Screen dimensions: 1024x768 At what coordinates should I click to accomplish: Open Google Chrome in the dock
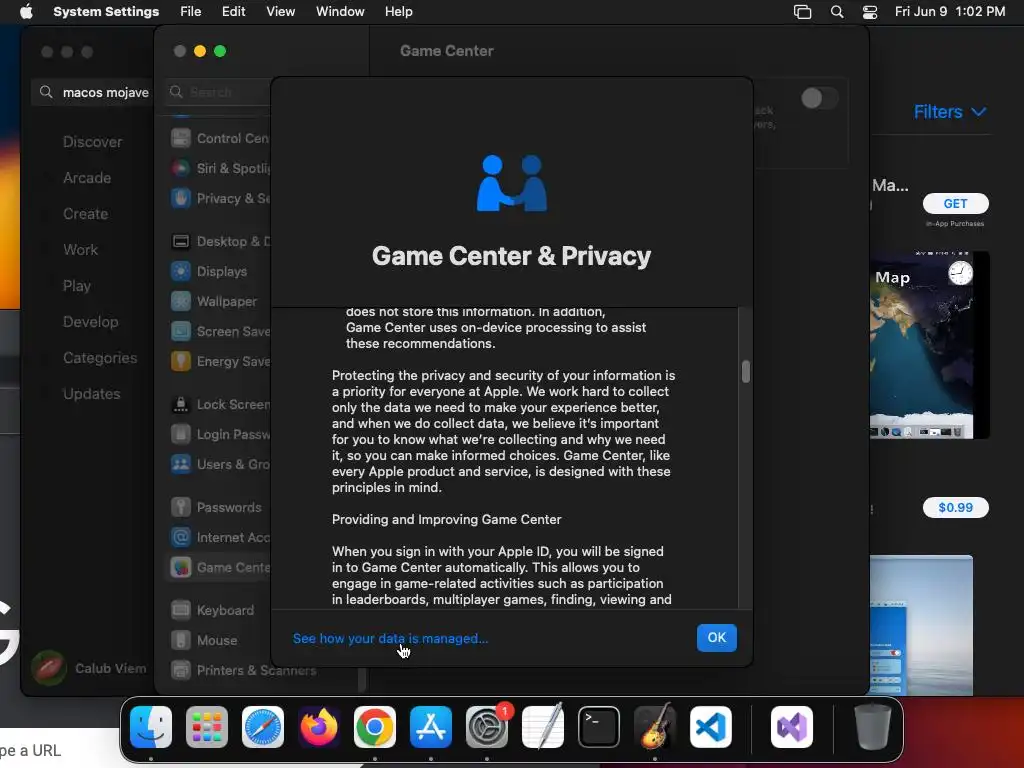375,727
